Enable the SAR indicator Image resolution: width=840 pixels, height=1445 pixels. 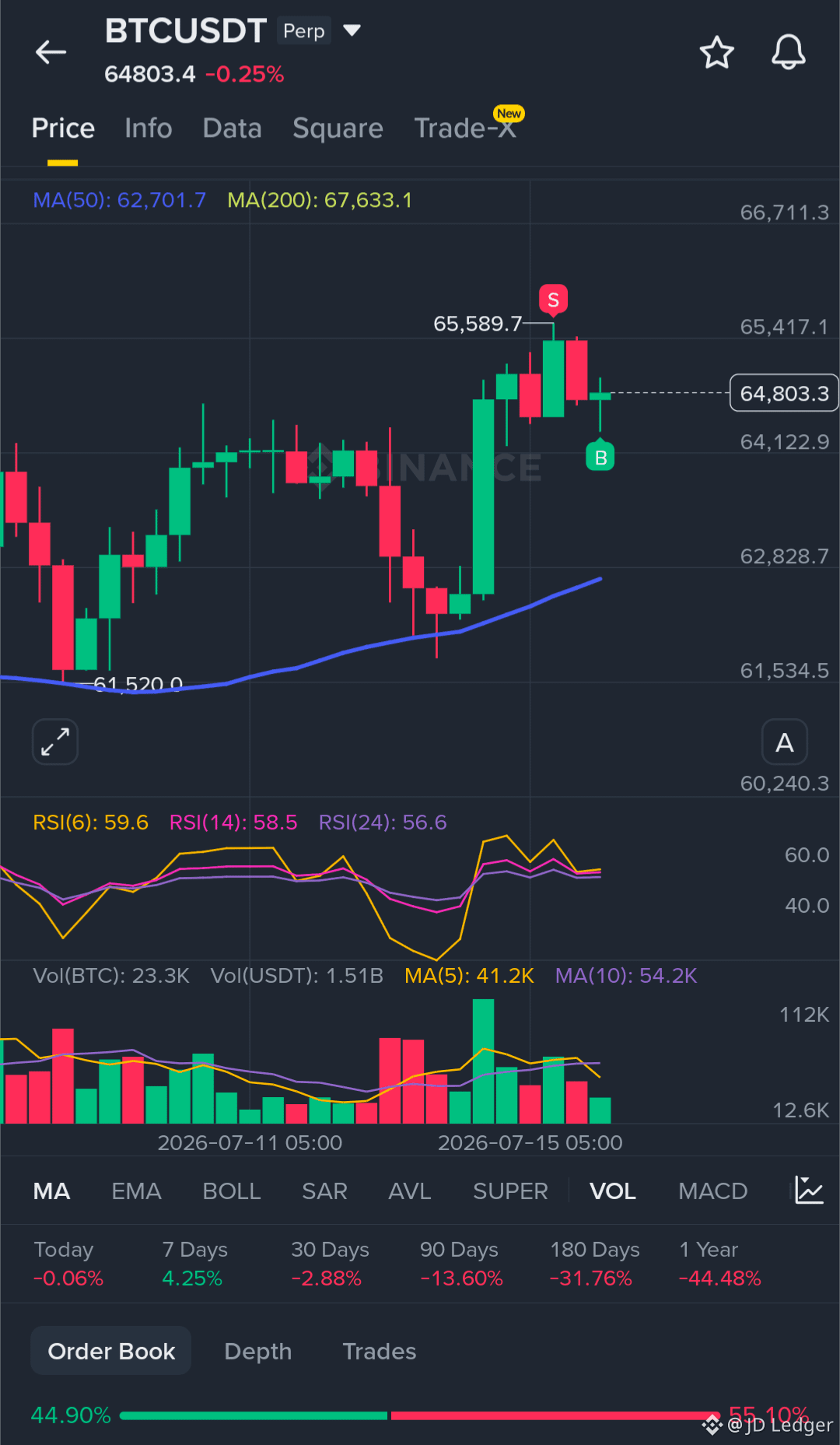tap(324, 1191)
